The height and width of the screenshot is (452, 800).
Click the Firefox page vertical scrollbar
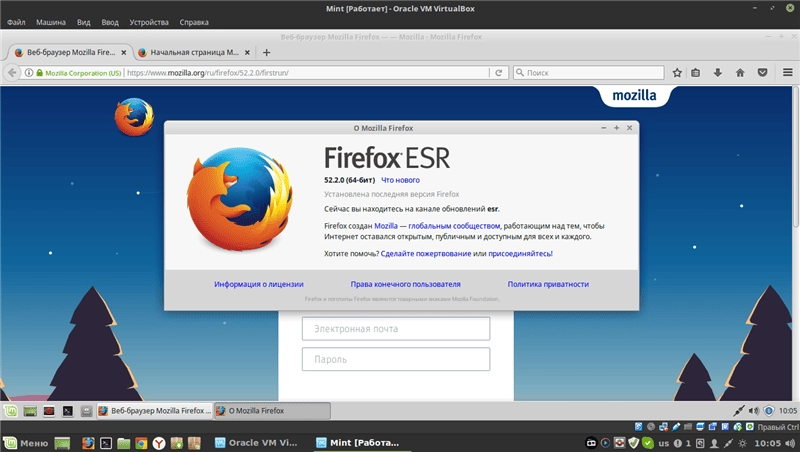(796, 158)
